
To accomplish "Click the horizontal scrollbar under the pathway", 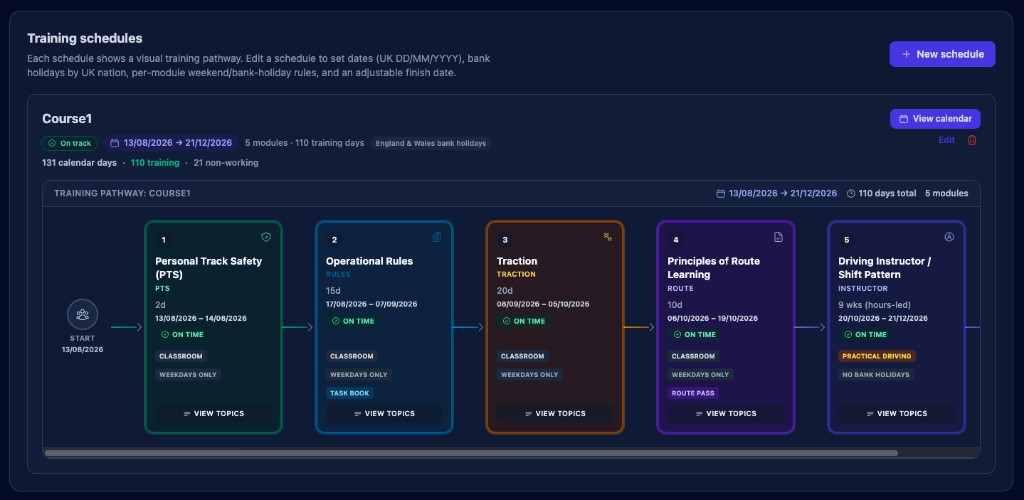I will pos(471,453).
